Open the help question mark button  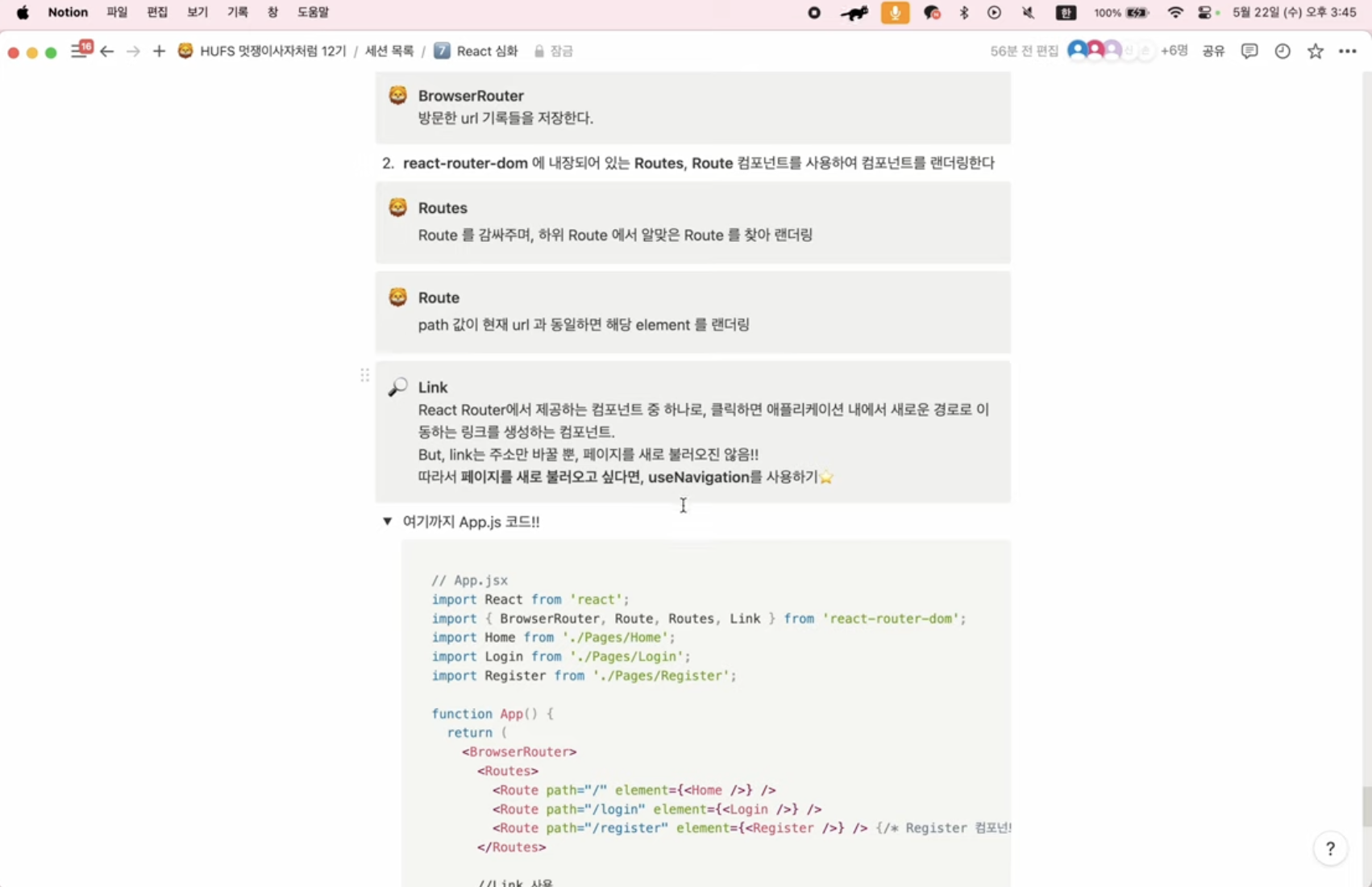[x=1330, y=848]
